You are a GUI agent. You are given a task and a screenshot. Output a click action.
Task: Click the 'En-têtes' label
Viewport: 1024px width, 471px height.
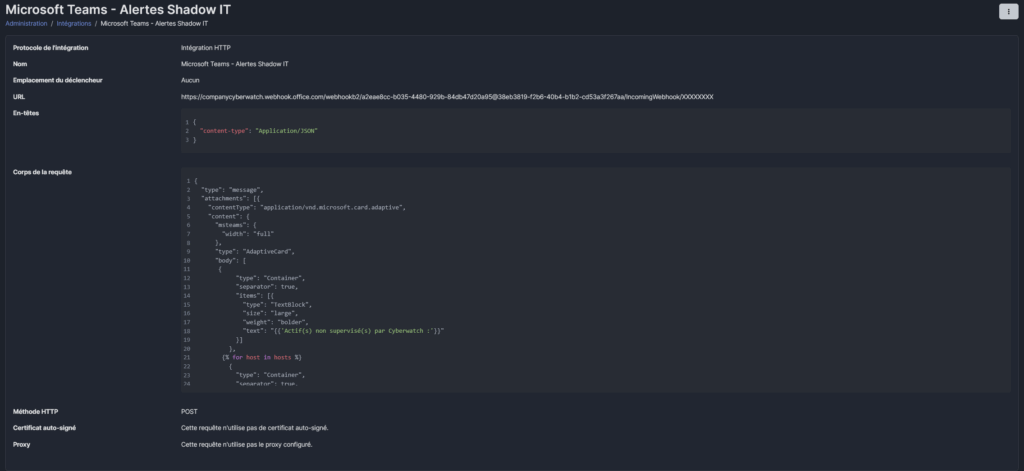point(25,113)
